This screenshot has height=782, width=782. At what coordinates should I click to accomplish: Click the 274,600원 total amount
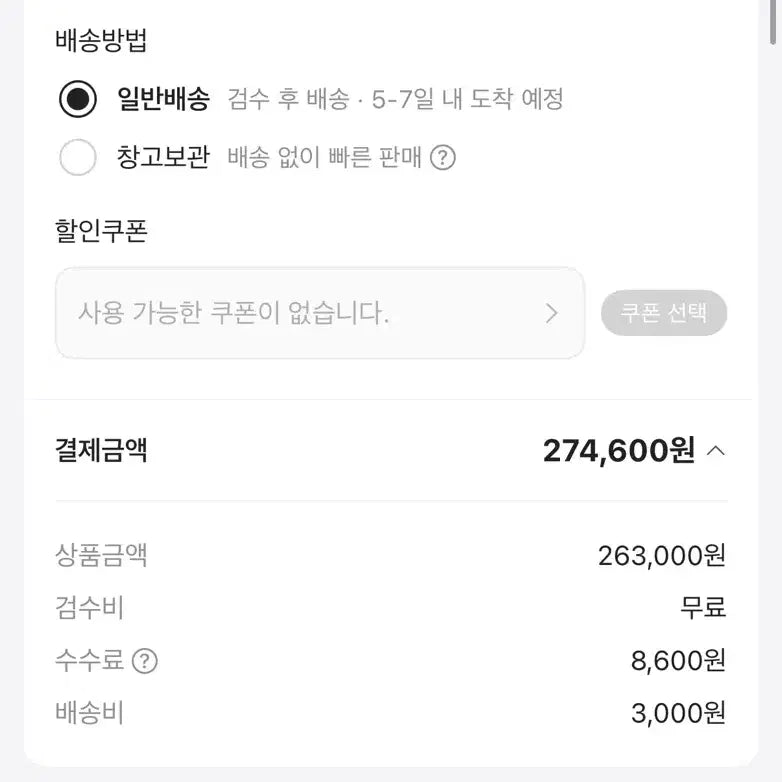tap(619, 451)
